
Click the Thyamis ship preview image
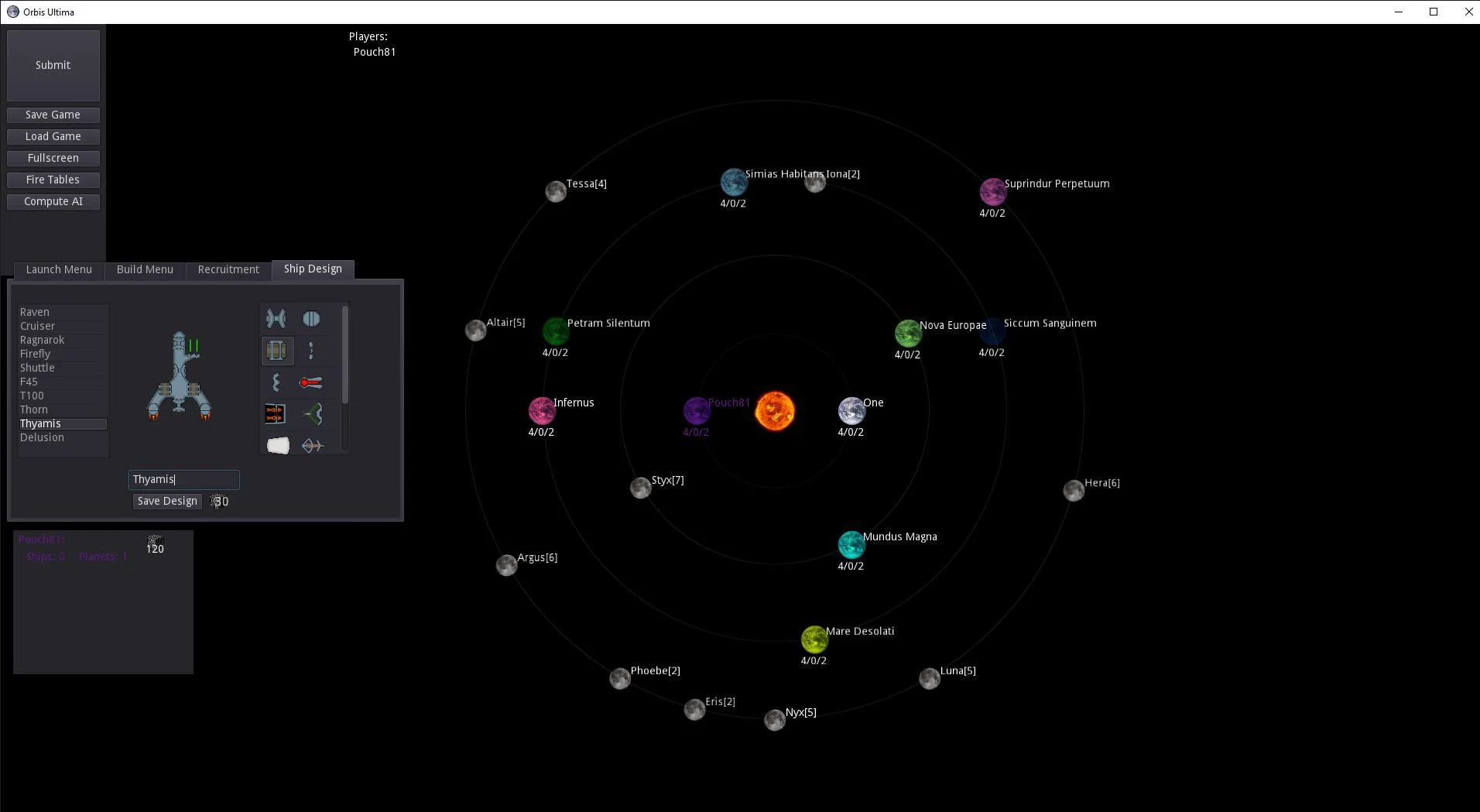(x=180, y=377)
